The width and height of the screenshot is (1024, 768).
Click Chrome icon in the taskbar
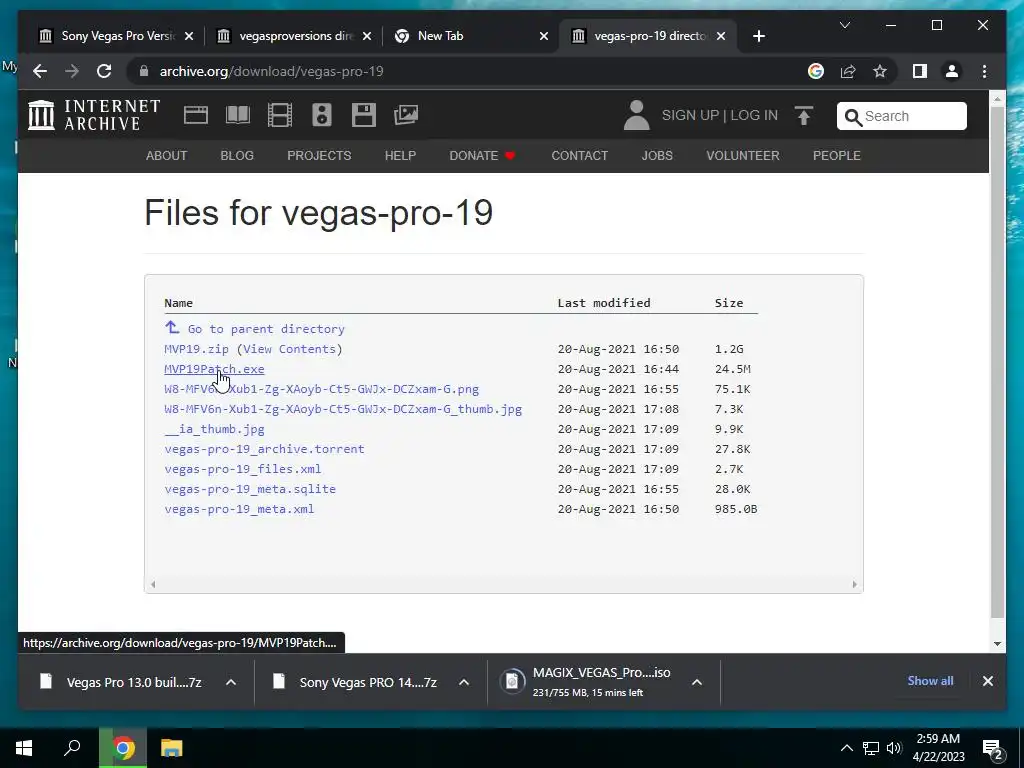(x=123, y=748)
